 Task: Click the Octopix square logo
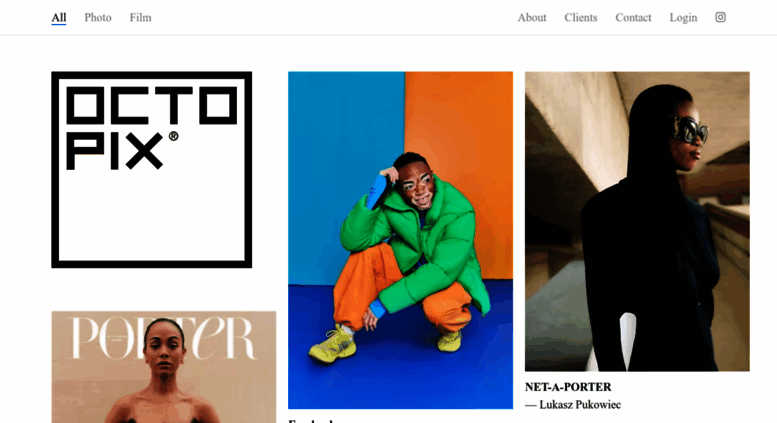(152, 170)
